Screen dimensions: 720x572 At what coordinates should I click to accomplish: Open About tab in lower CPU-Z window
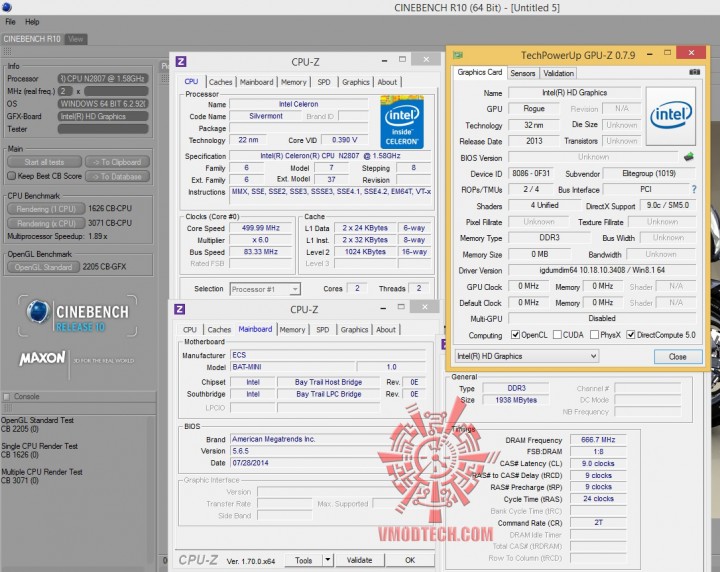[x=386, y=330]
